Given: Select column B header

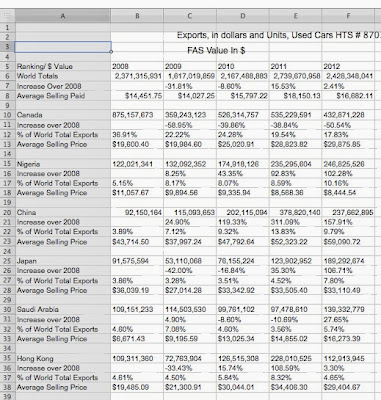Looking at the screenshot, I should click(137, 16).
